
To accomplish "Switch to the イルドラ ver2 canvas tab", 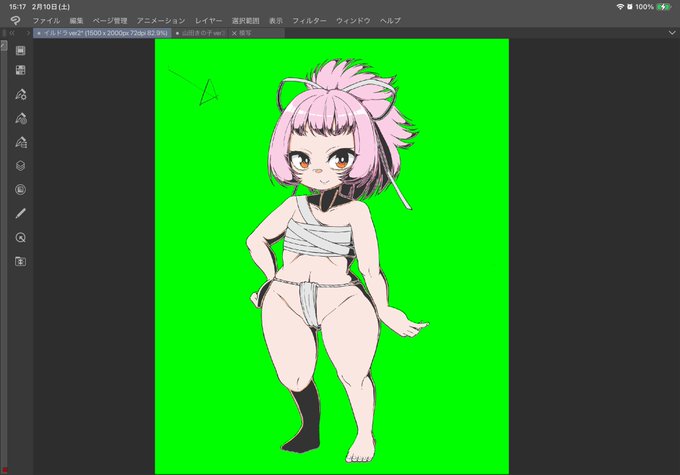I will pos(102,33).
